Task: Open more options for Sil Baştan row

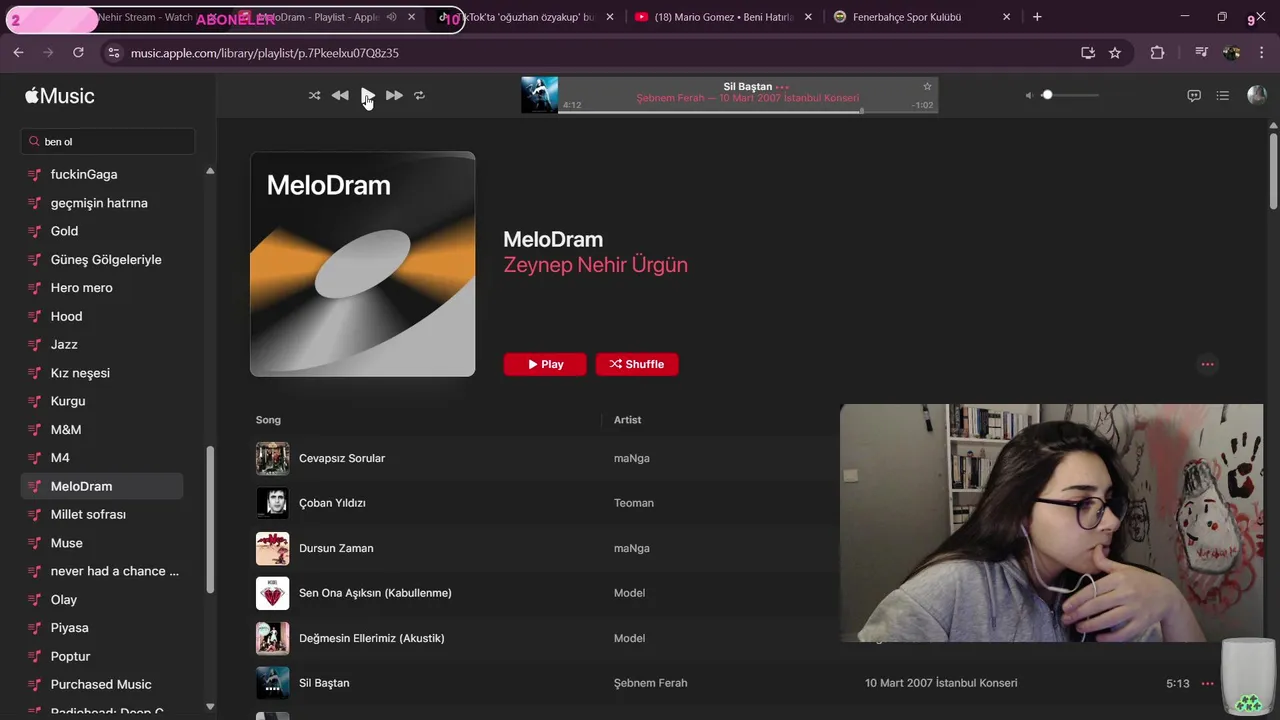Action: pos(1207,684)
